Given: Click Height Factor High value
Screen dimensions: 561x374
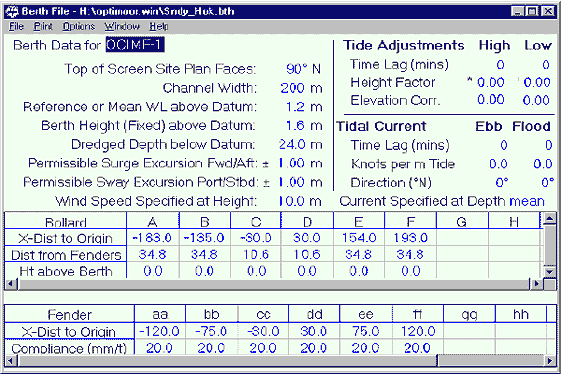Looking at the screenshot, I should tap(491, 83).
